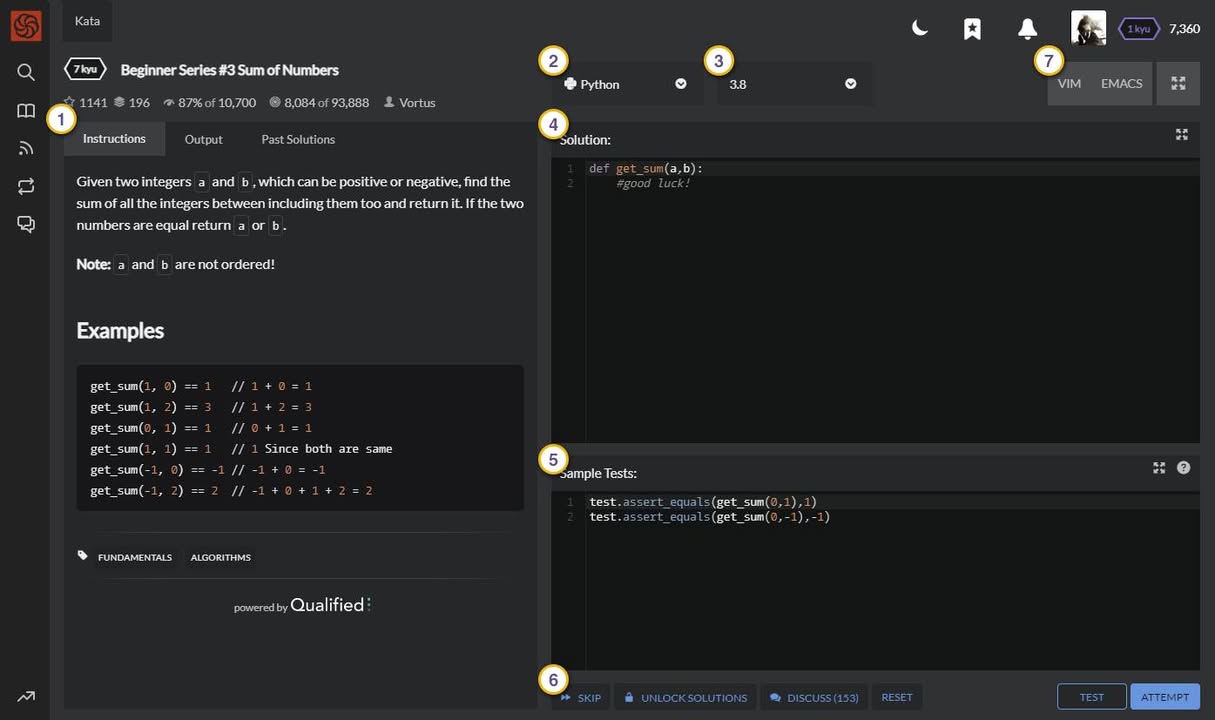Click the ATTEMPT button
Screen dimensions: 1215x720
point(1164,697)
